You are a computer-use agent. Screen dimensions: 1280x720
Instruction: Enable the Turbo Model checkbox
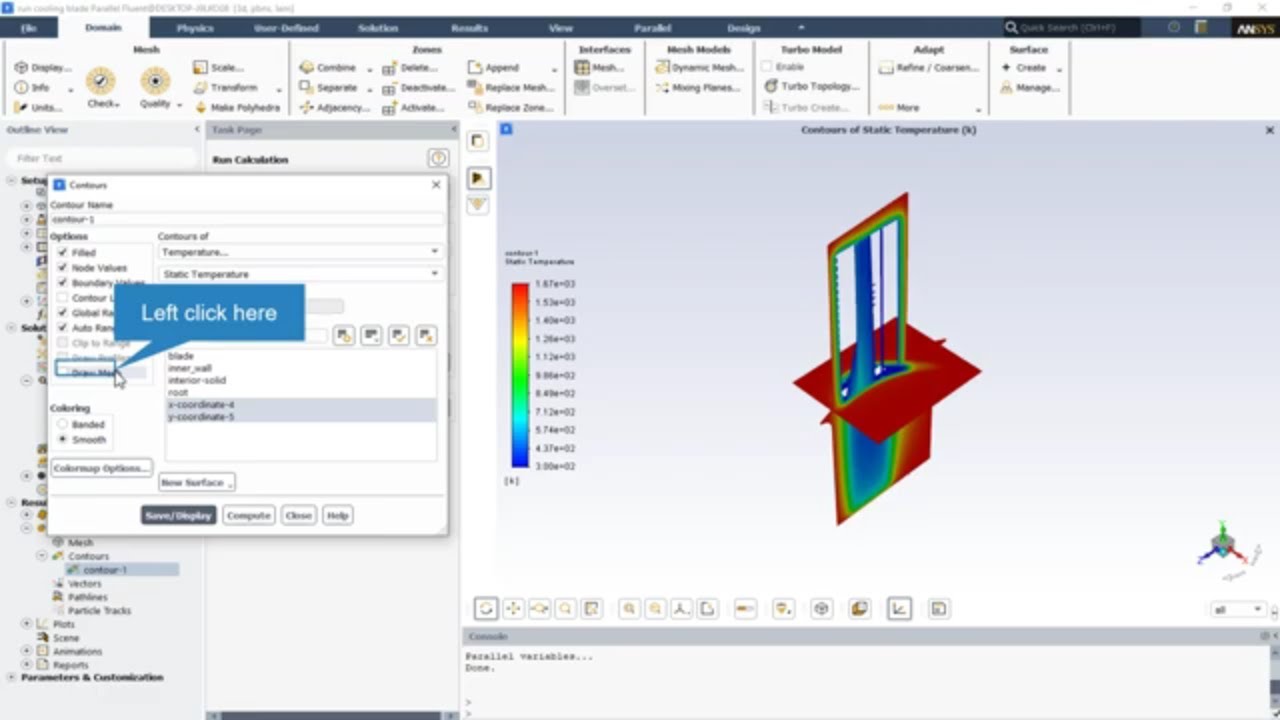(769, 67)
